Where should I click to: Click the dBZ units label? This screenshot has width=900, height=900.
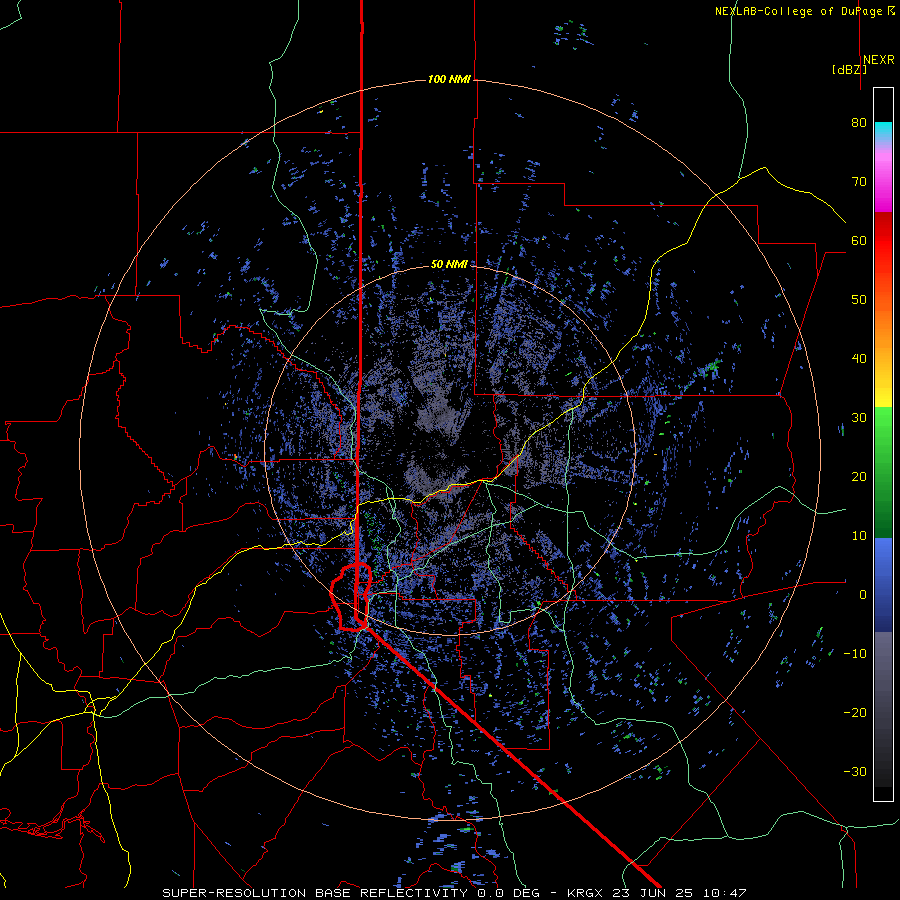[x=849, y=70]
